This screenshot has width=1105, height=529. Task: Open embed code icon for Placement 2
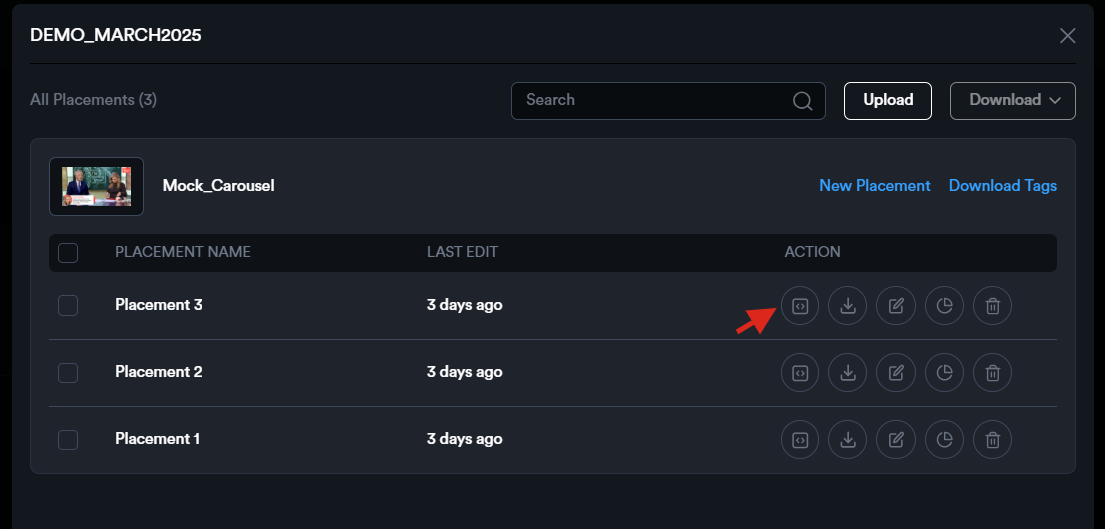800,373
